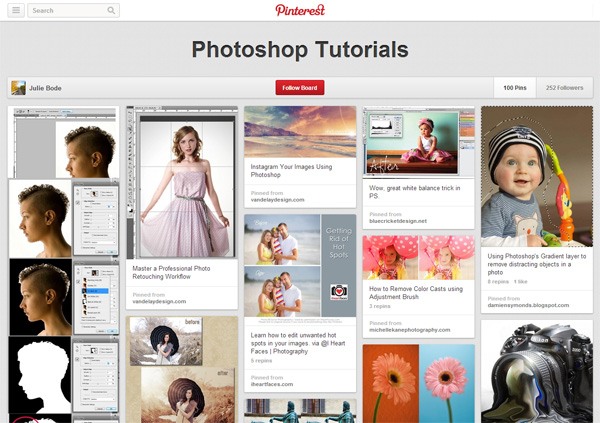Viewport: 600px width, 423px height.
Task: Click the '5 repins' count text
Action: pyautogui.click(x=261, y=361)
